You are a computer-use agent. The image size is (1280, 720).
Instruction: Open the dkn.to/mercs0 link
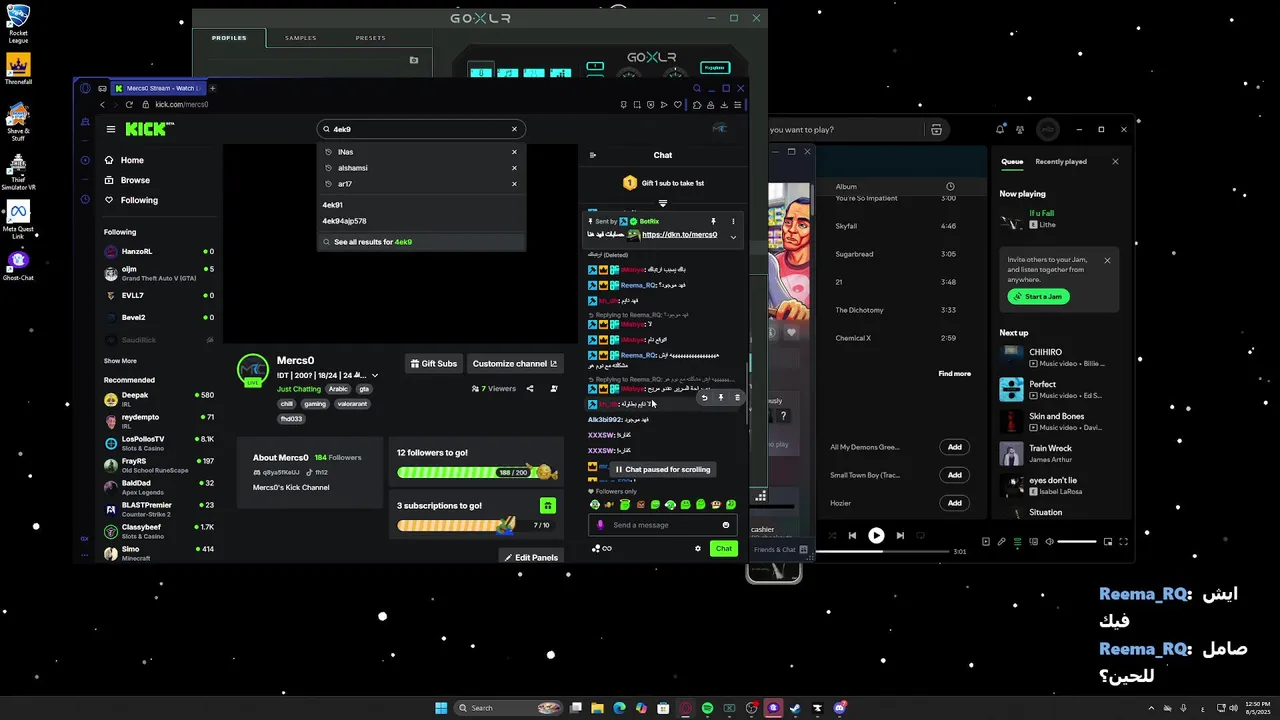point(679,235)
